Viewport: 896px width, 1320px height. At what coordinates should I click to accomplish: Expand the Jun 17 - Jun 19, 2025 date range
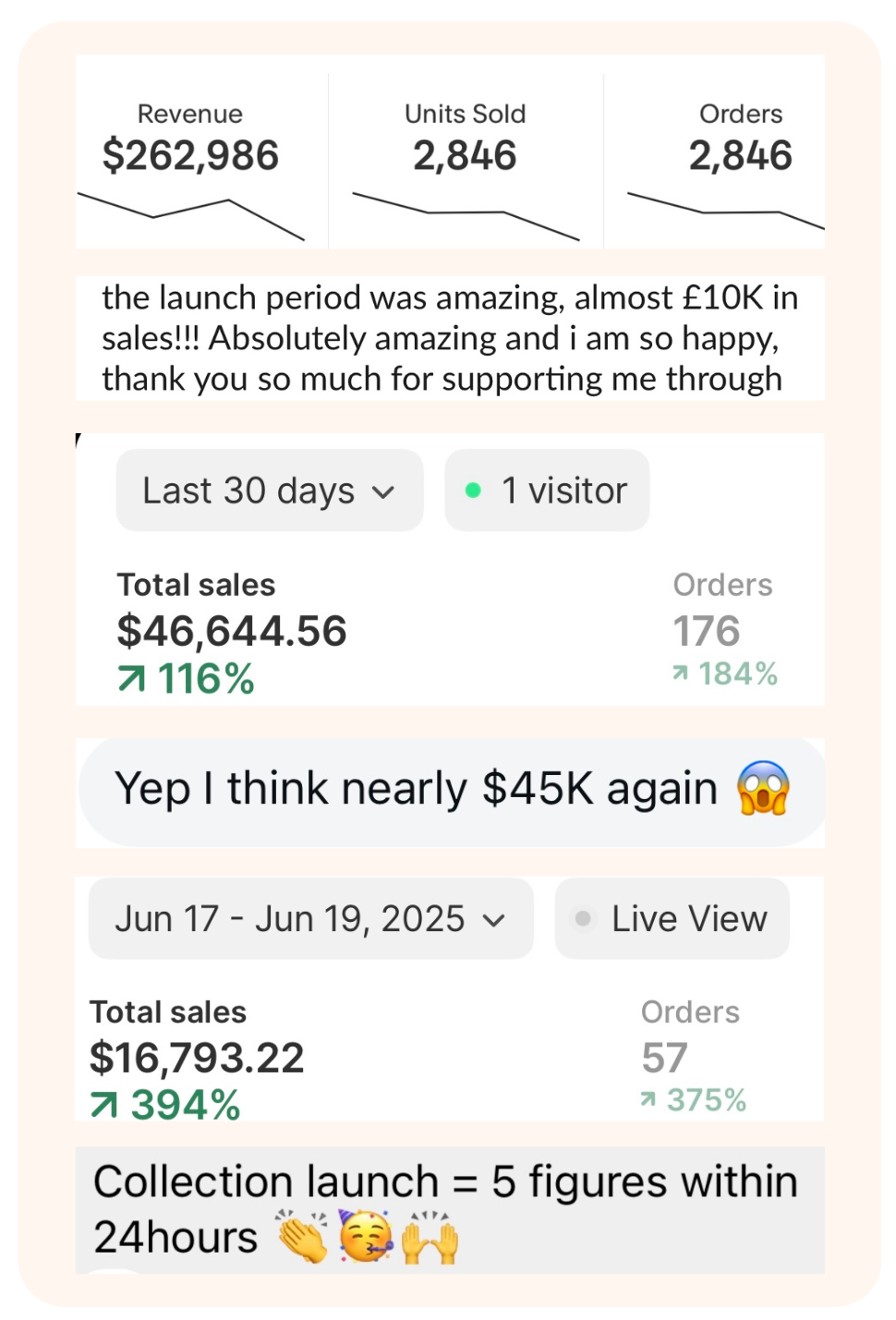click(x=310, y=918)
